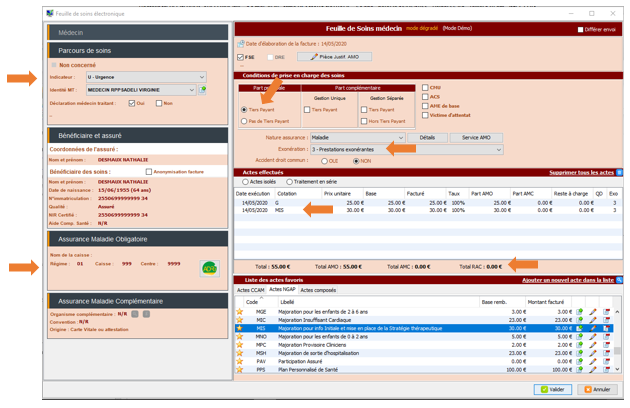Check Non for Déclaration médecin traitant
Screen dimensions: 630x408
159,103
